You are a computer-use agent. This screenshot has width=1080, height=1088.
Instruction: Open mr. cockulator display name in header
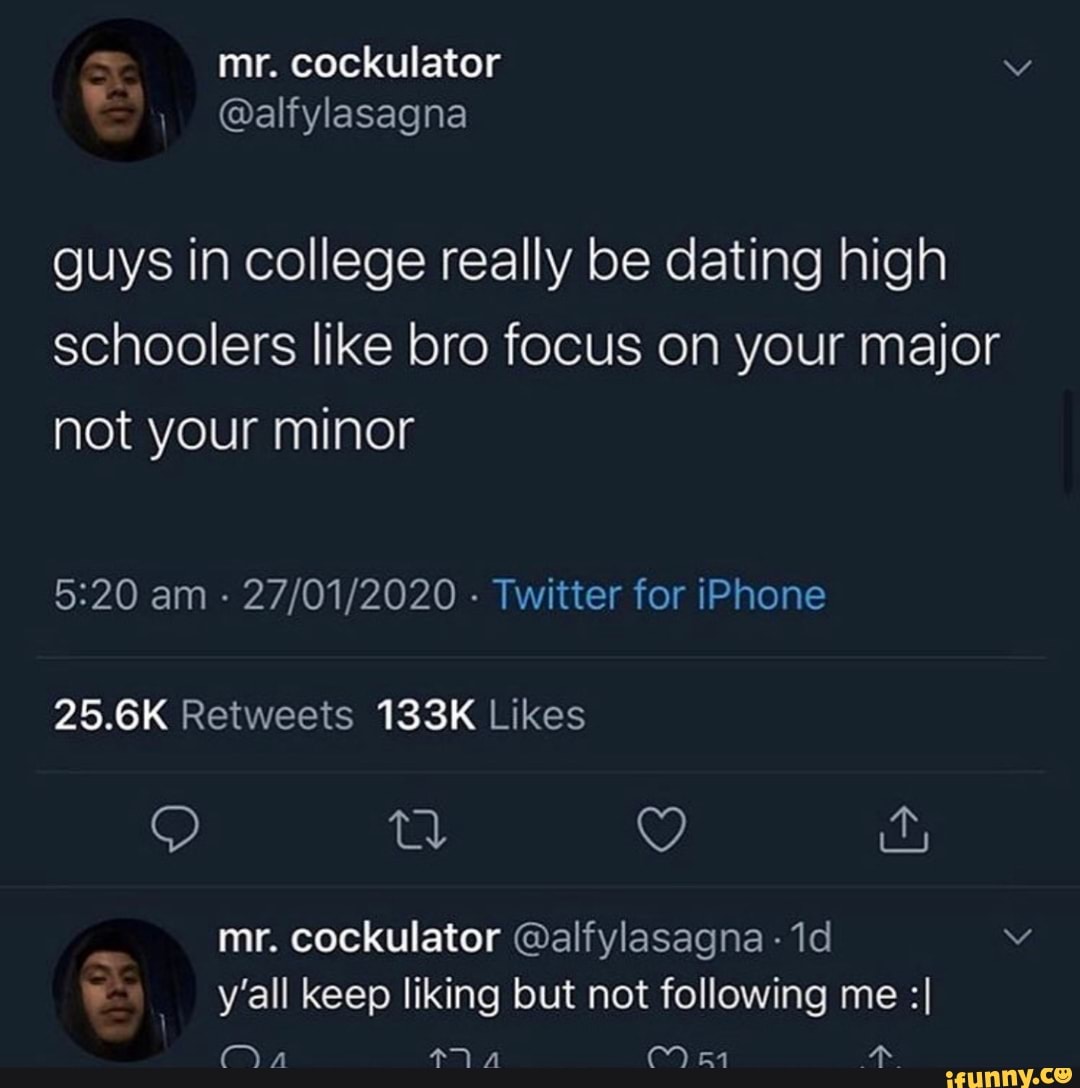tap(358, 64)
